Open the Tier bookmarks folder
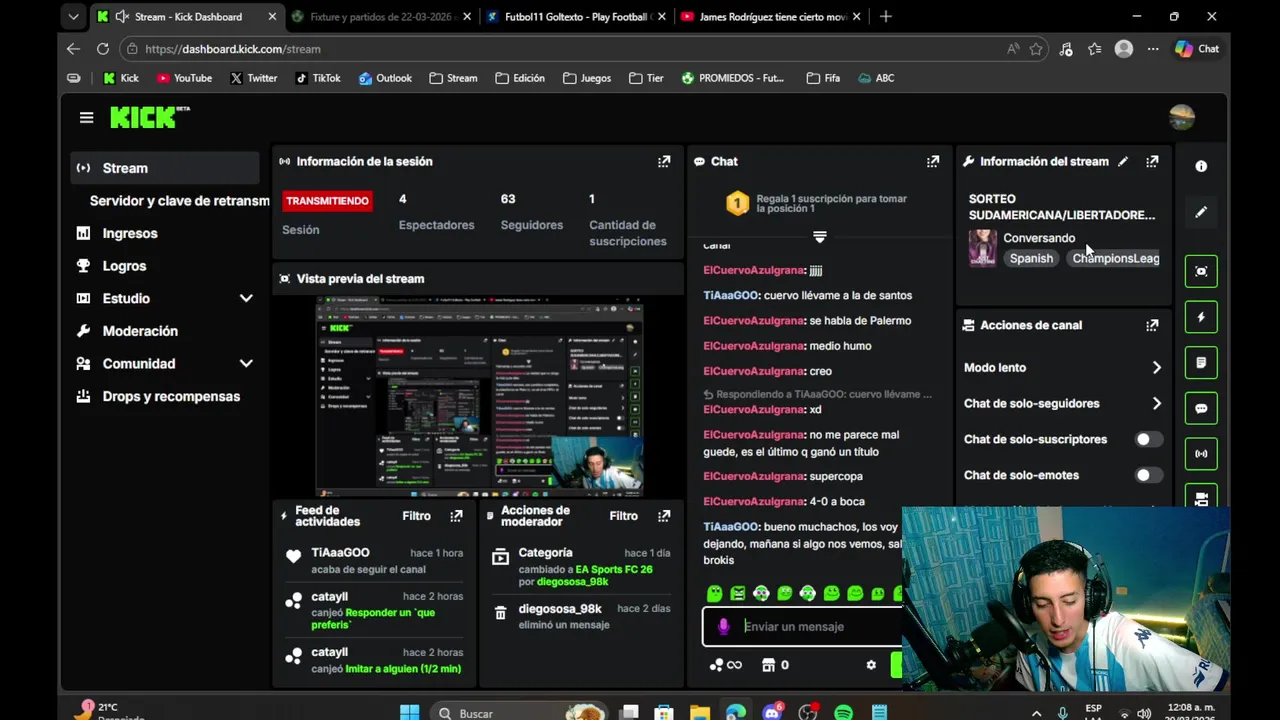1280x720 pixels. click(646, 78)
